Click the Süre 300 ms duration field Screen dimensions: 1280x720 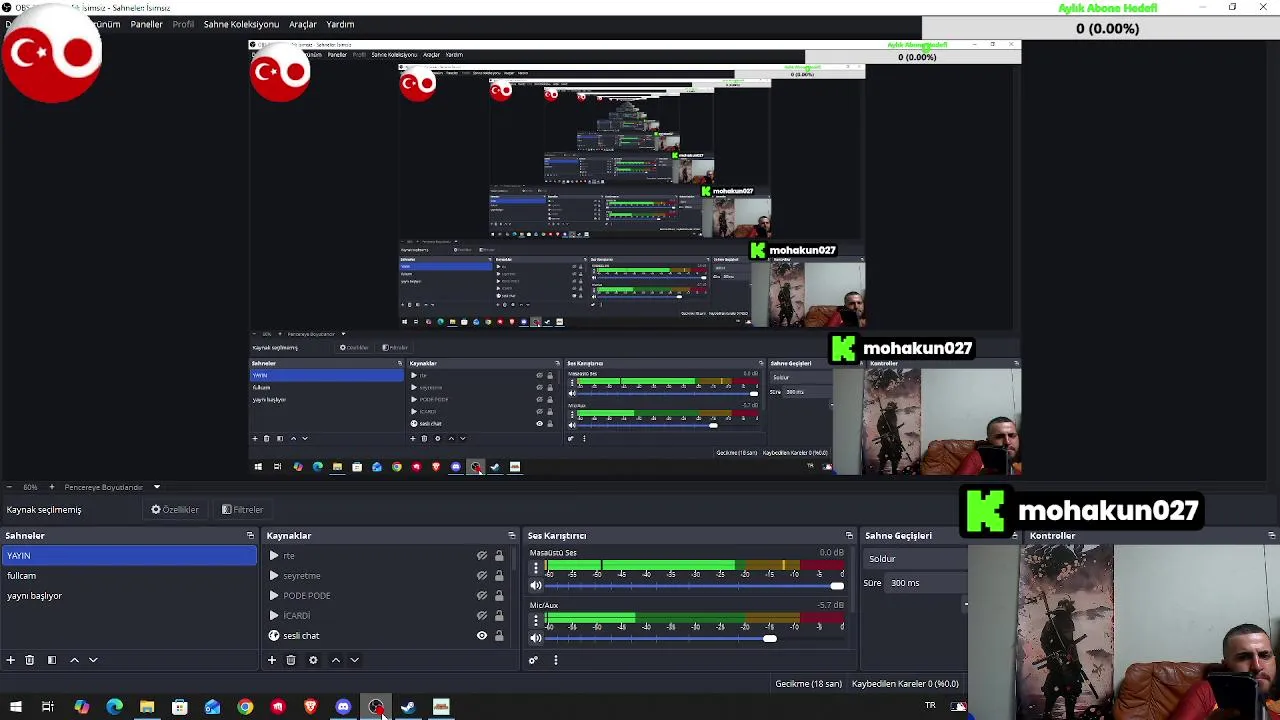(926, 583)
